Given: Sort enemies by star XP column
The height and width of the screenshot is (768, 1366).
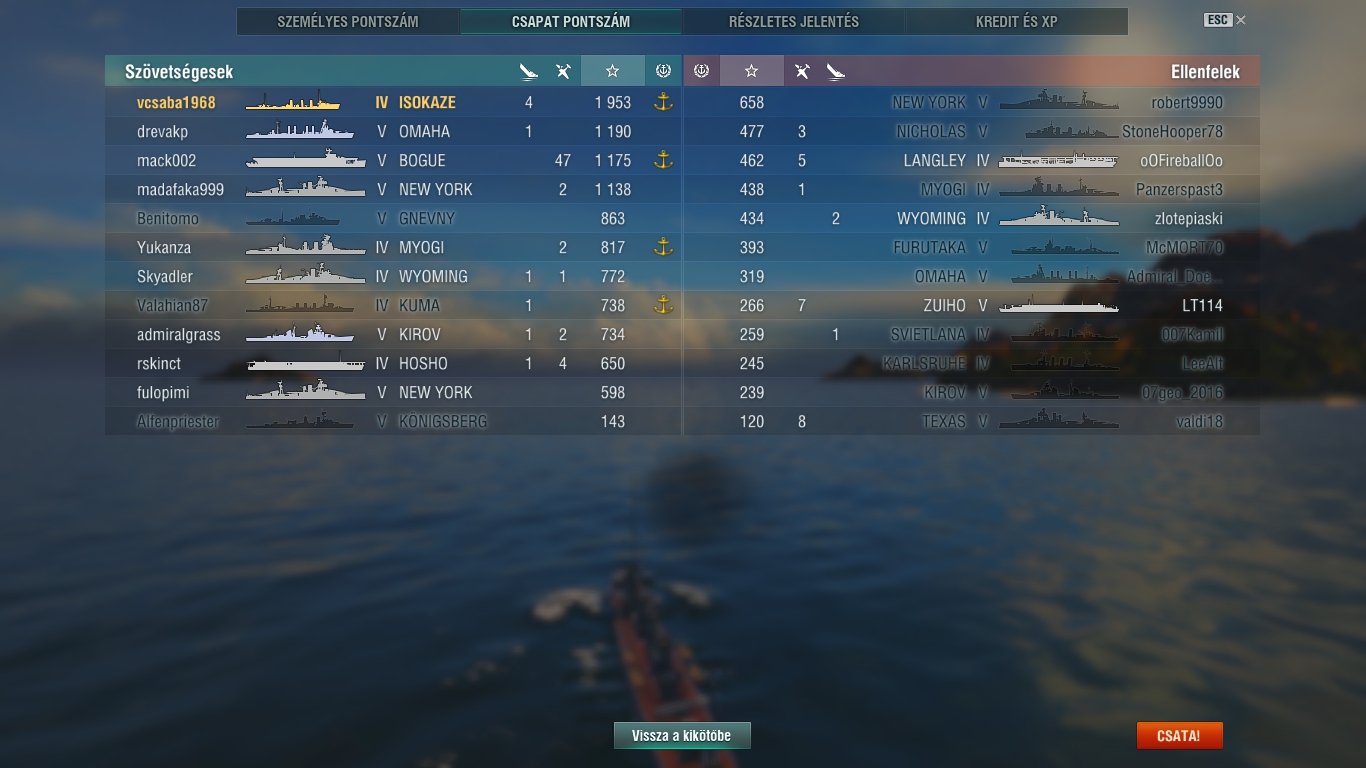Looking at the screenshot, I should coord(752,71).
